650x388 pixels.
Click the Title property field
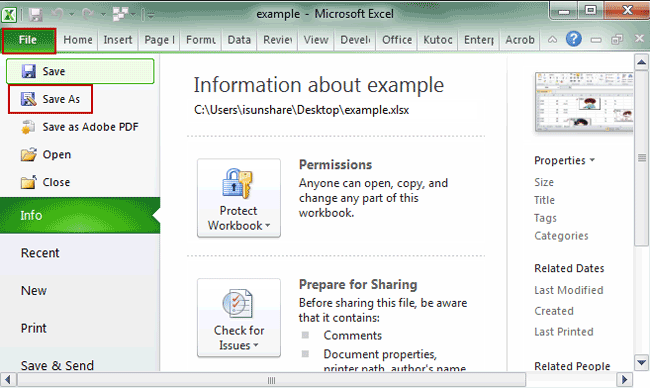[544, 200]
